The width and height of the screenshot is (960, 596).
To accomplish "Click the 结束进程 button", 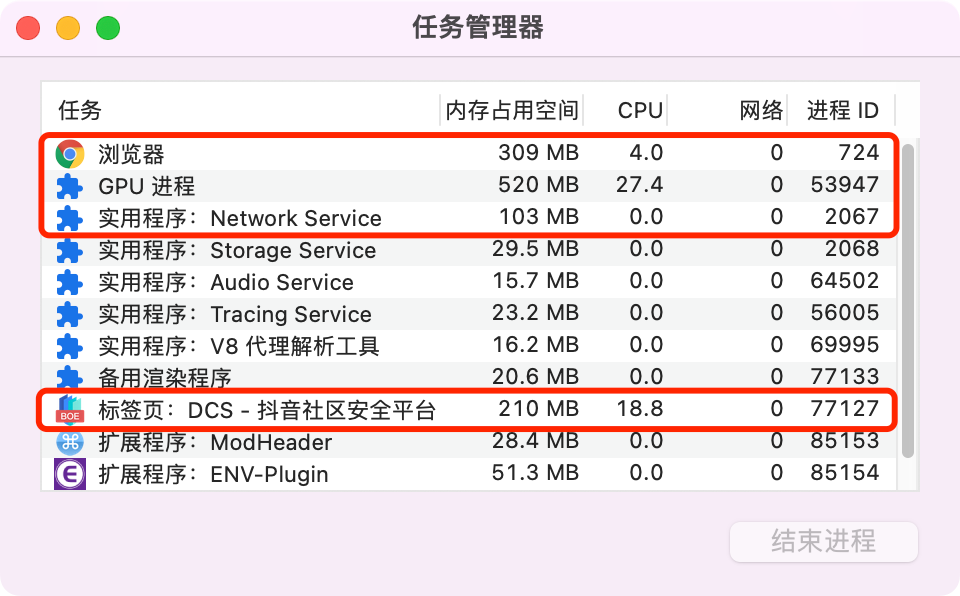I will click(x=823, y=541).
